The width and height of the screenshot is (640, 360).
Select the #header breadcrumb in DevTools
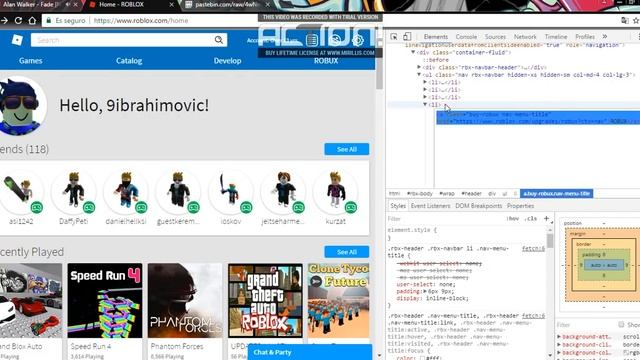pos(471,193)
